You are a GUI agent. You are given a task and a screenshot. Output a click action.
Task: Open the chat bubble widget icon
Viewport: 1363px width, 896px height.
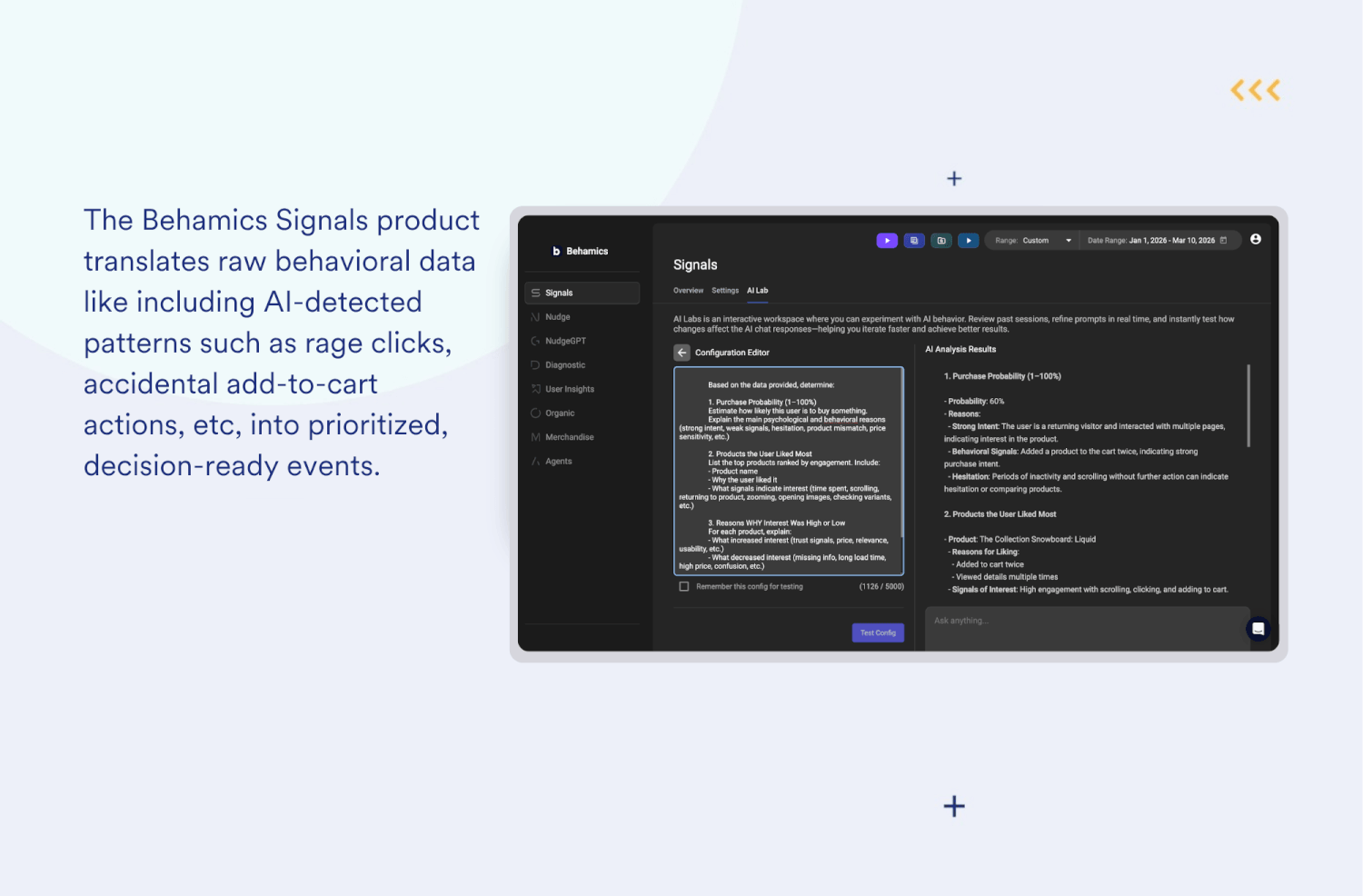coord(1259,629)
